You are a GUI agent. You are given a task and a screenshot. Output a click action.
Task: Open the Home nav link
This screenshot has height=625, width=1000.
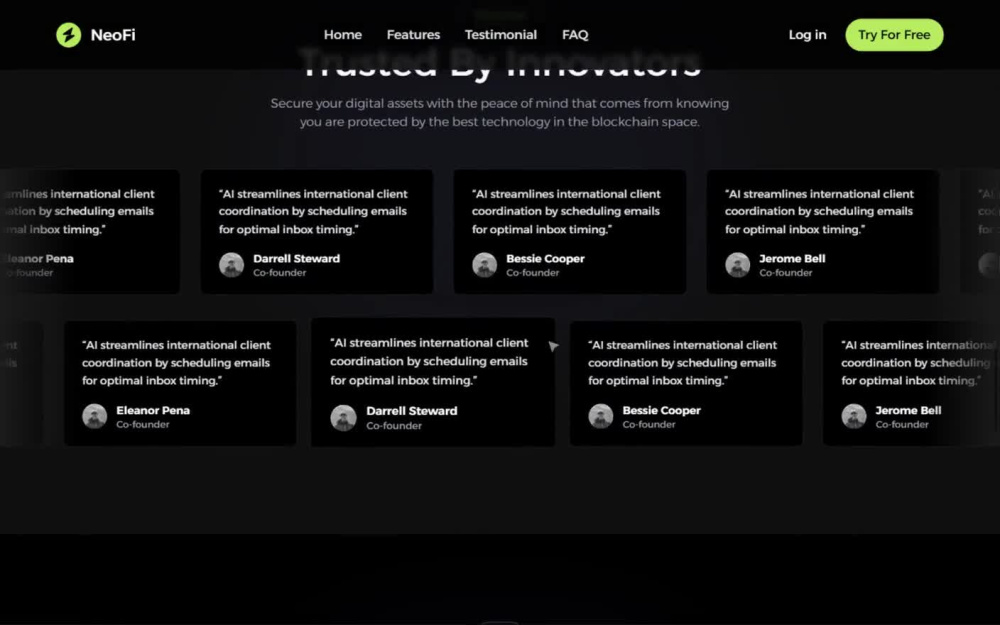tap(342, 35)
